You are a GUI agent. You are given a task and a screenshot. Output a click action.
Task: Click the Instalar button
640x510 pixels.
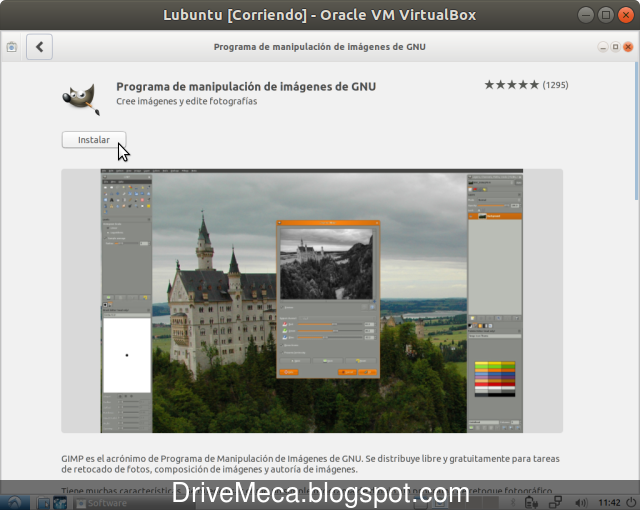point(94,140)
